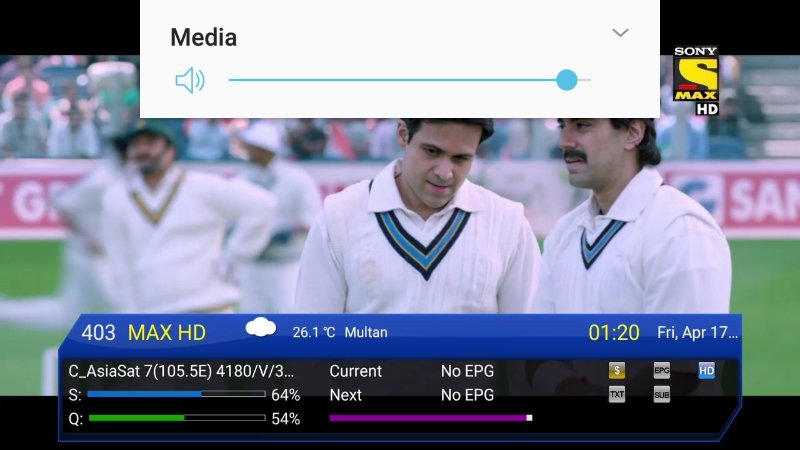Click the TXT teletext icon
Screen dimensions: 800x450
[x=616, y=394]
